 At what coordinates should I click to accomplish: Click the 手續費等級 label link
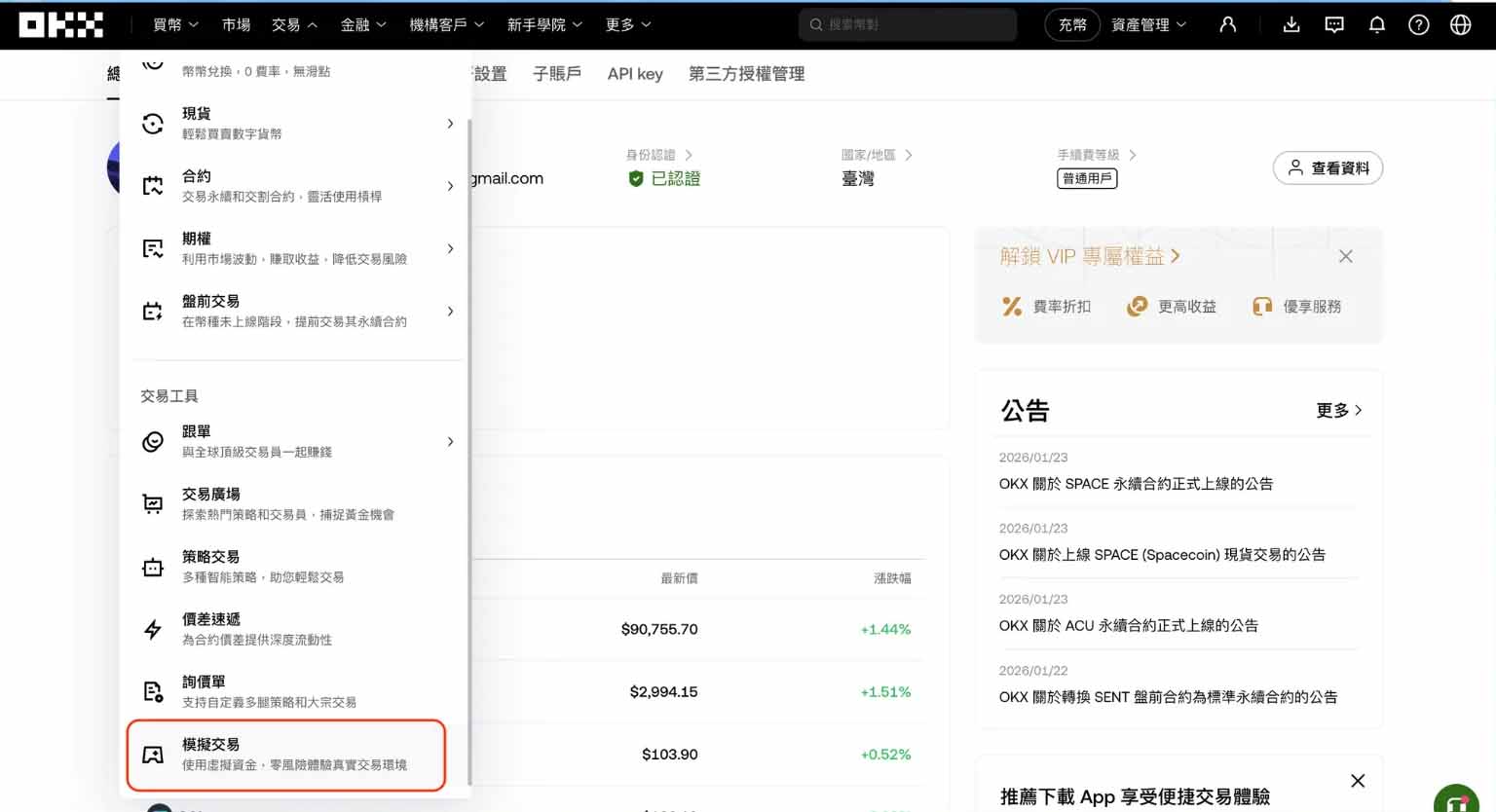pos(1097,155)
